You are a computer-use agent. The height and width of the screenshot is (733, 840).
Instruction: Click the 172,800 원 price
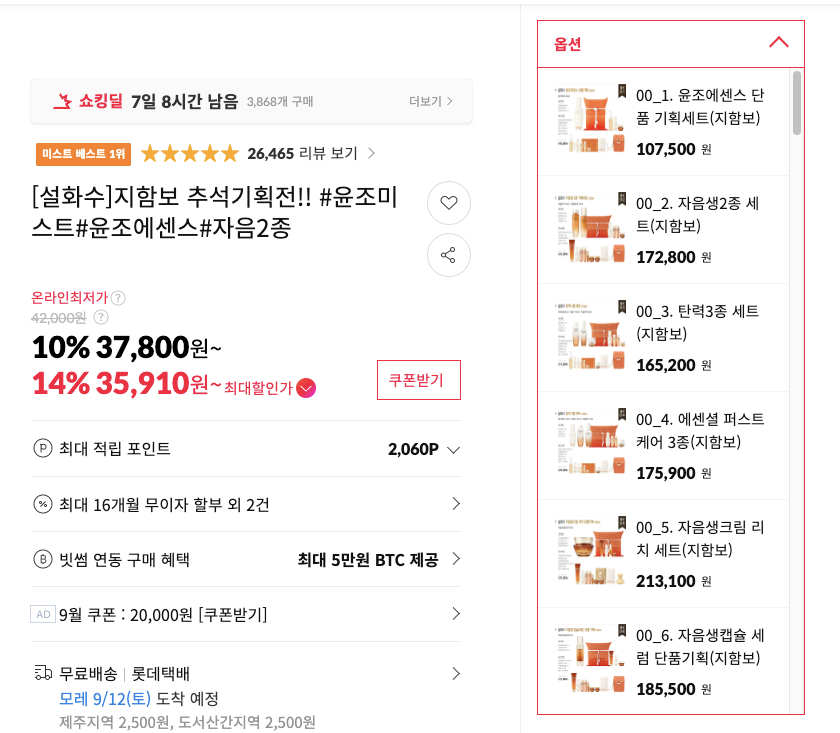click(674, 257)
